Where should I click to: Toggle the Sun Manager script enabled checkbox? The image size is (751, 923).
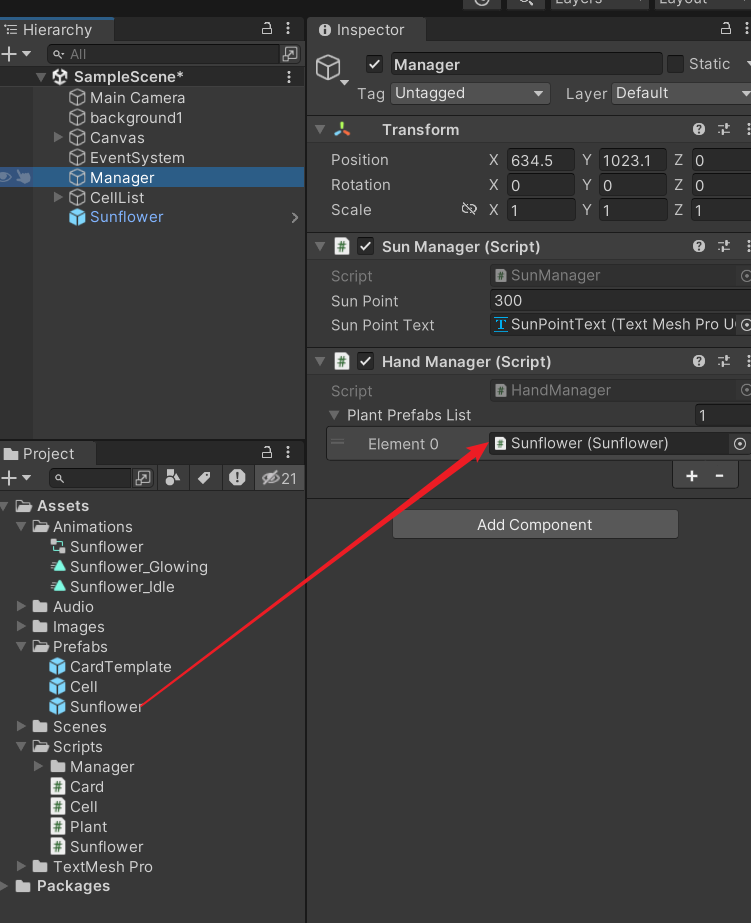(366, 246)
